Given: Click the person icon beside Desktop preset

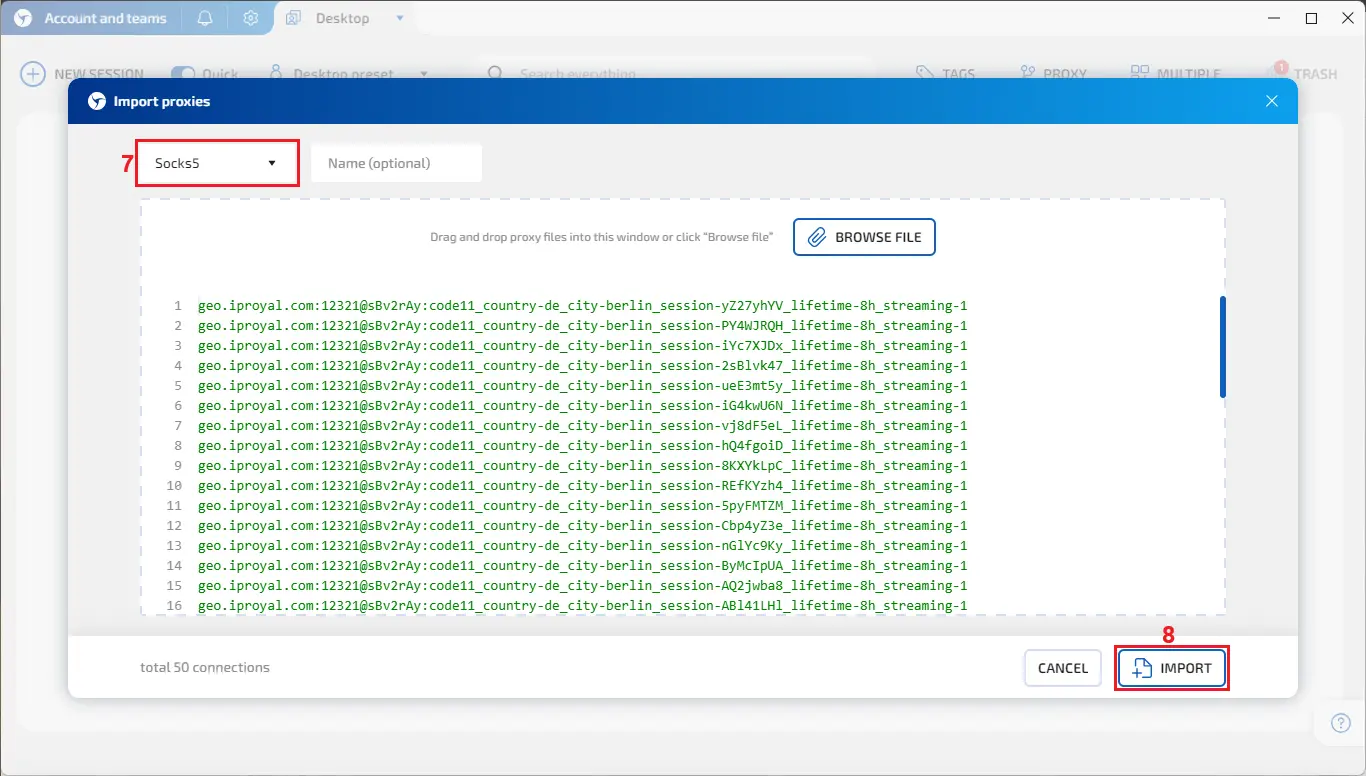Looking at the screenshot, I should click(276, 73).
